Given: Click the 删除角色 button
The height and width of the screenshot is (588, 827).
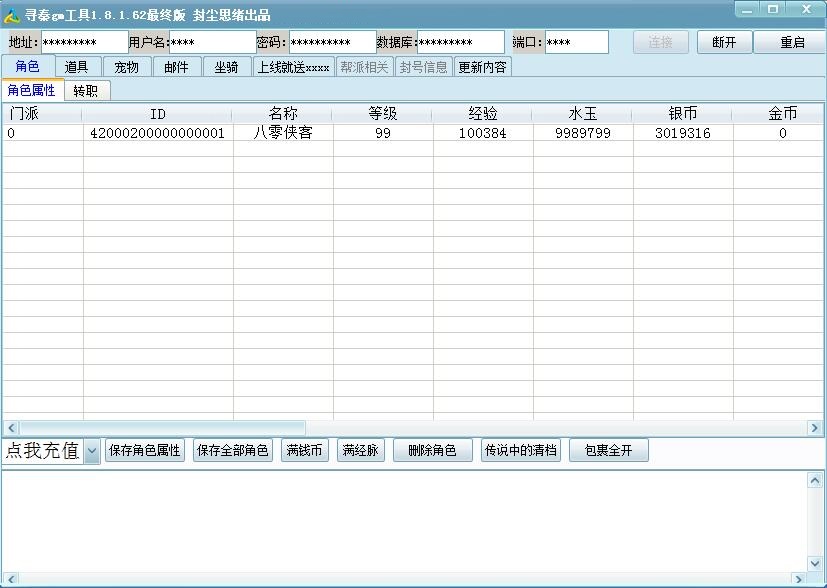Looking at the screenshot, I should pos(432,451).
